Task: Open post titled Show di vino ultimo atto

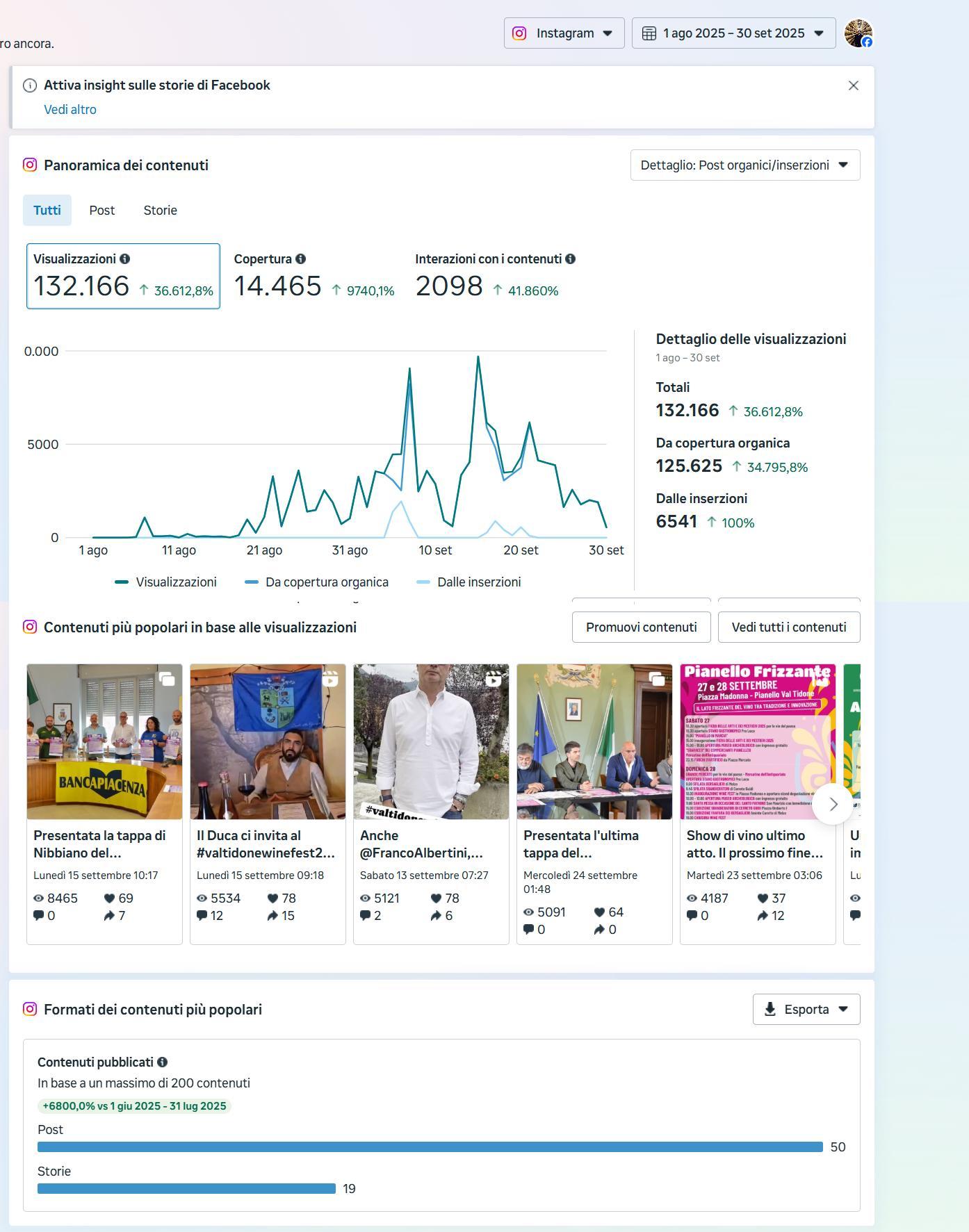Action: point(755,844)
